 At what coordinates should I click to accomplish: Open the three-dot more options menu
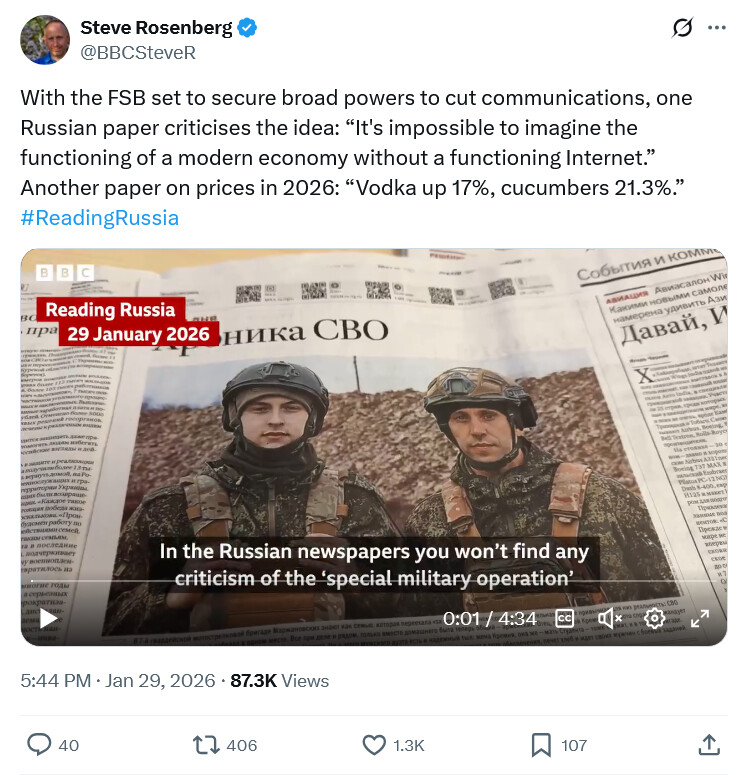click(716, 28)
